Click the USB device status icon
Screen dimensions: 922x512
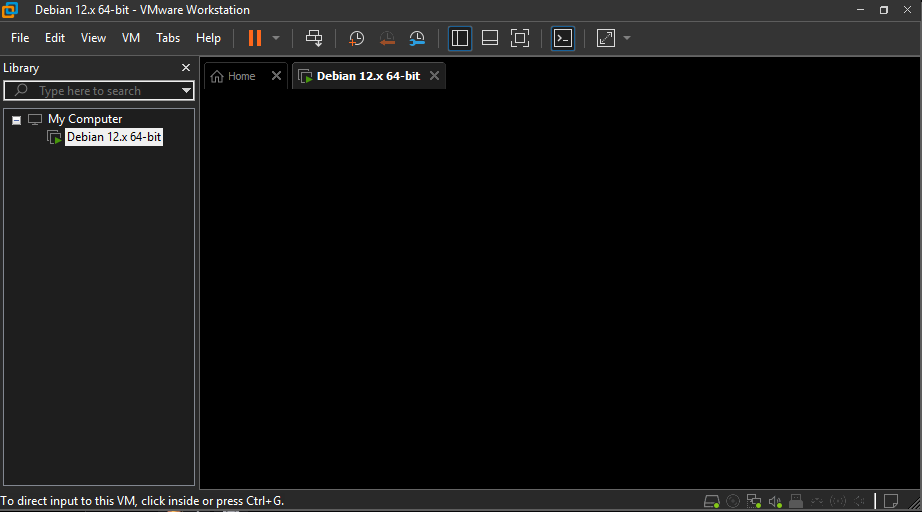coord(796,501)
